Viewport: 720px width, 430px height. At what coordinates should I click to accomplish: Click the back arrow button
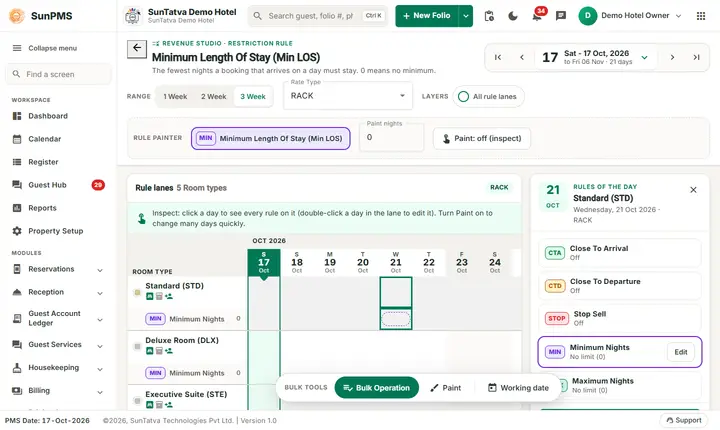(x=137, y=49)
